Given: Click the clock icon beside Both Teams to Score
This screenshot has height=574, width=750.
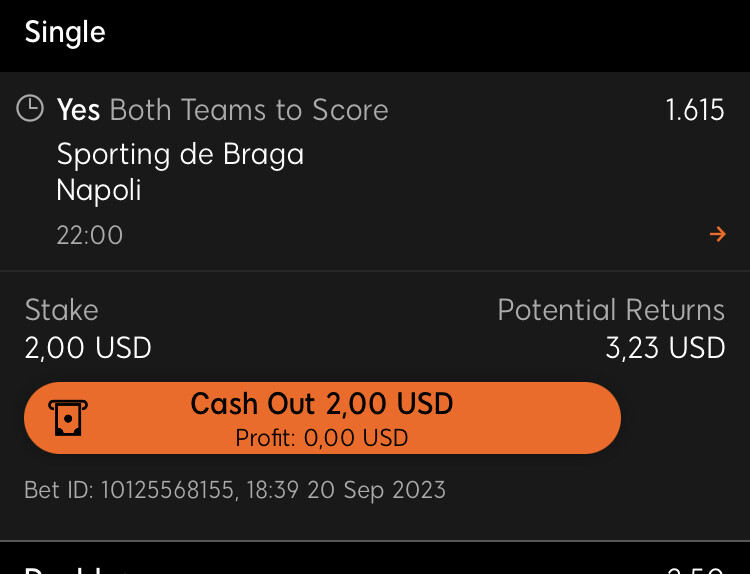Looking at the screenshot, I should pyautogui.click(x=30, y=109).
